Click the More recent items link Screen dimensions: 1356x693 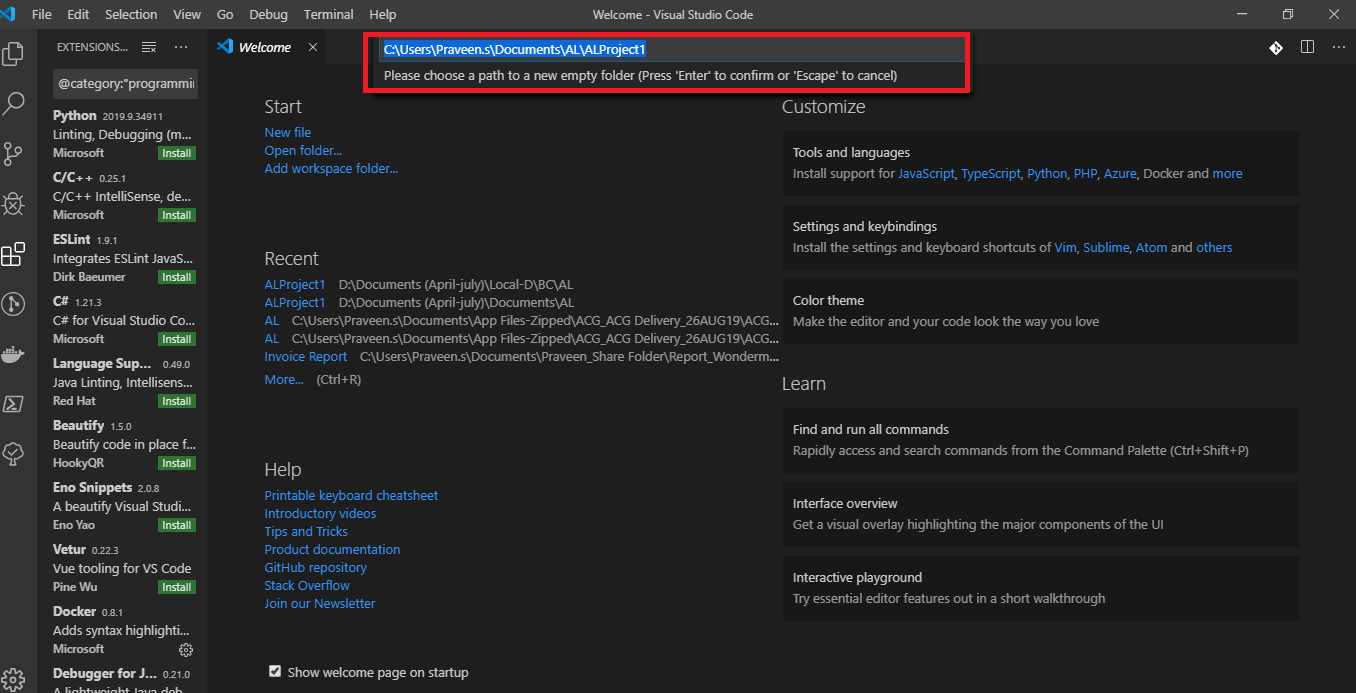284,379
